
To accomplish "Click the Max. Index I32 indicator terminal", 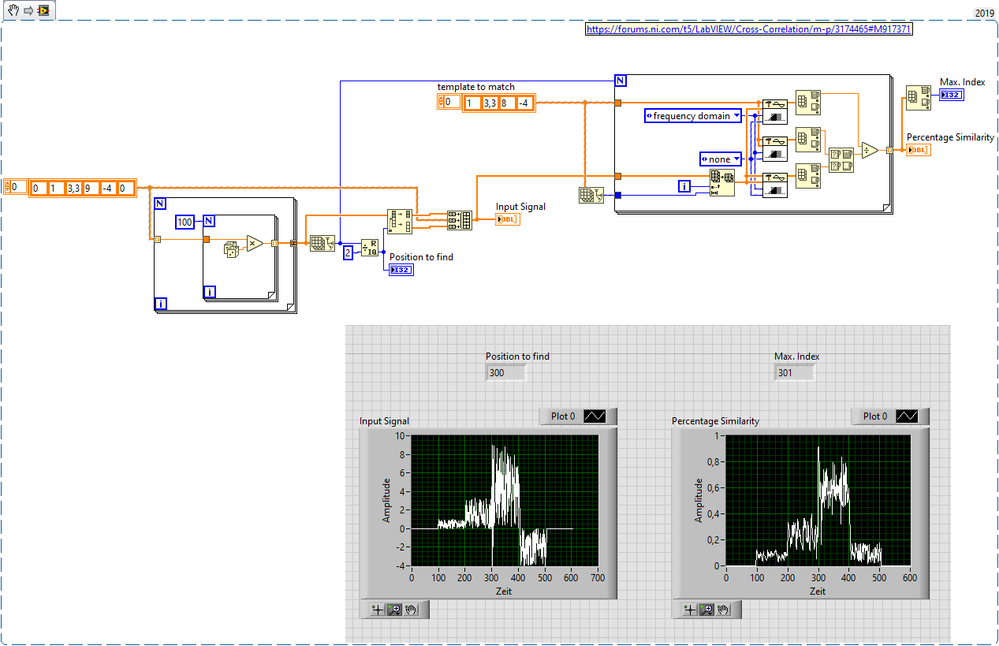I will tap(951, 95).
